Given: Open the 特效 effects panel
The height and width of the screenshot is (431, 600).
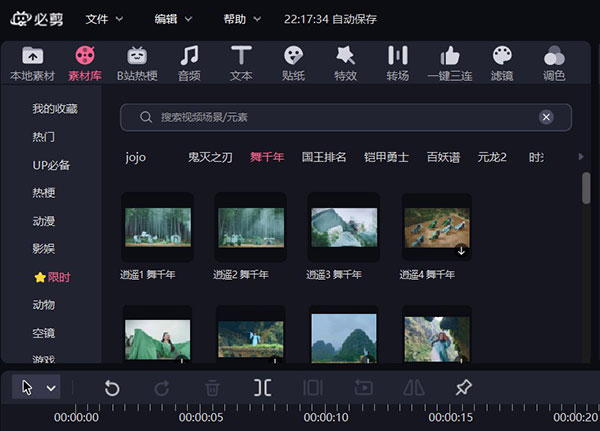Looking at the screenshot, I should pos(345,63).
